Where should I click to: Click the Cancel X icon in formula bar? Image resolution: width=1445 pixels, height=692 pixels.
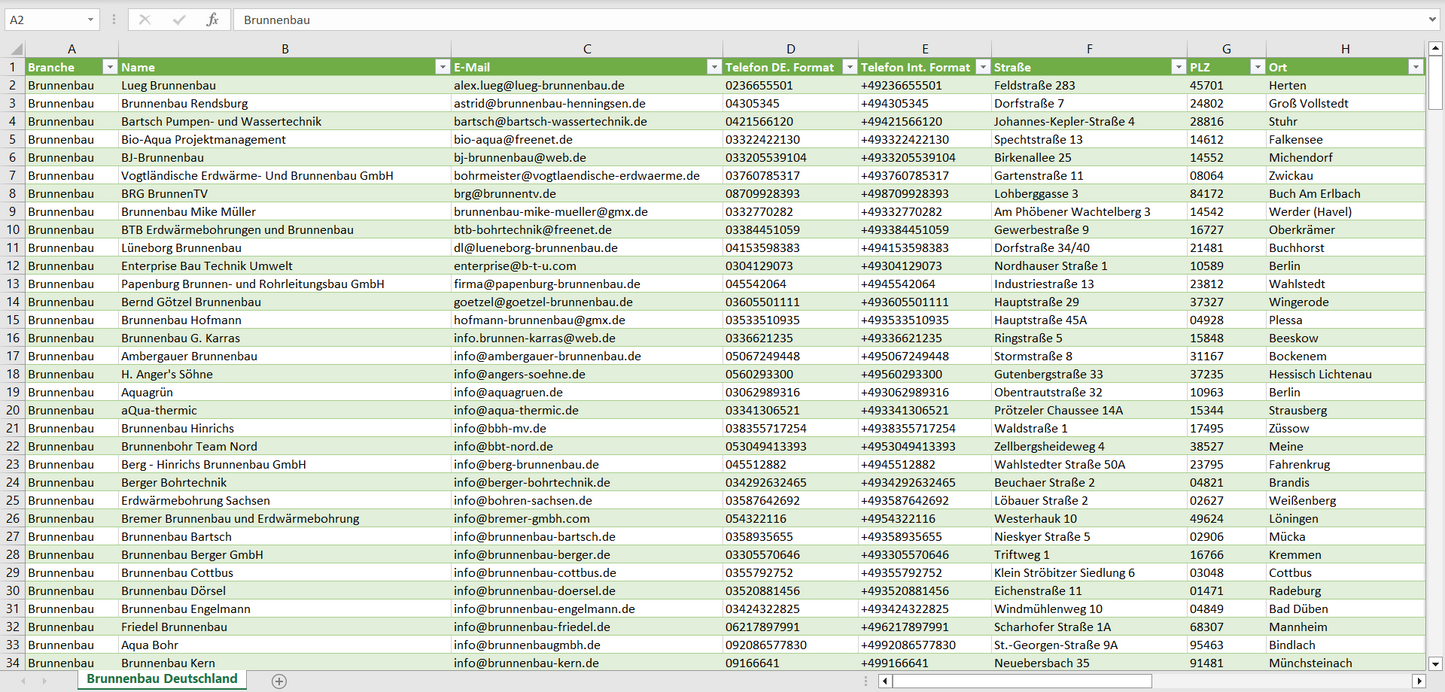coord(145,20)
